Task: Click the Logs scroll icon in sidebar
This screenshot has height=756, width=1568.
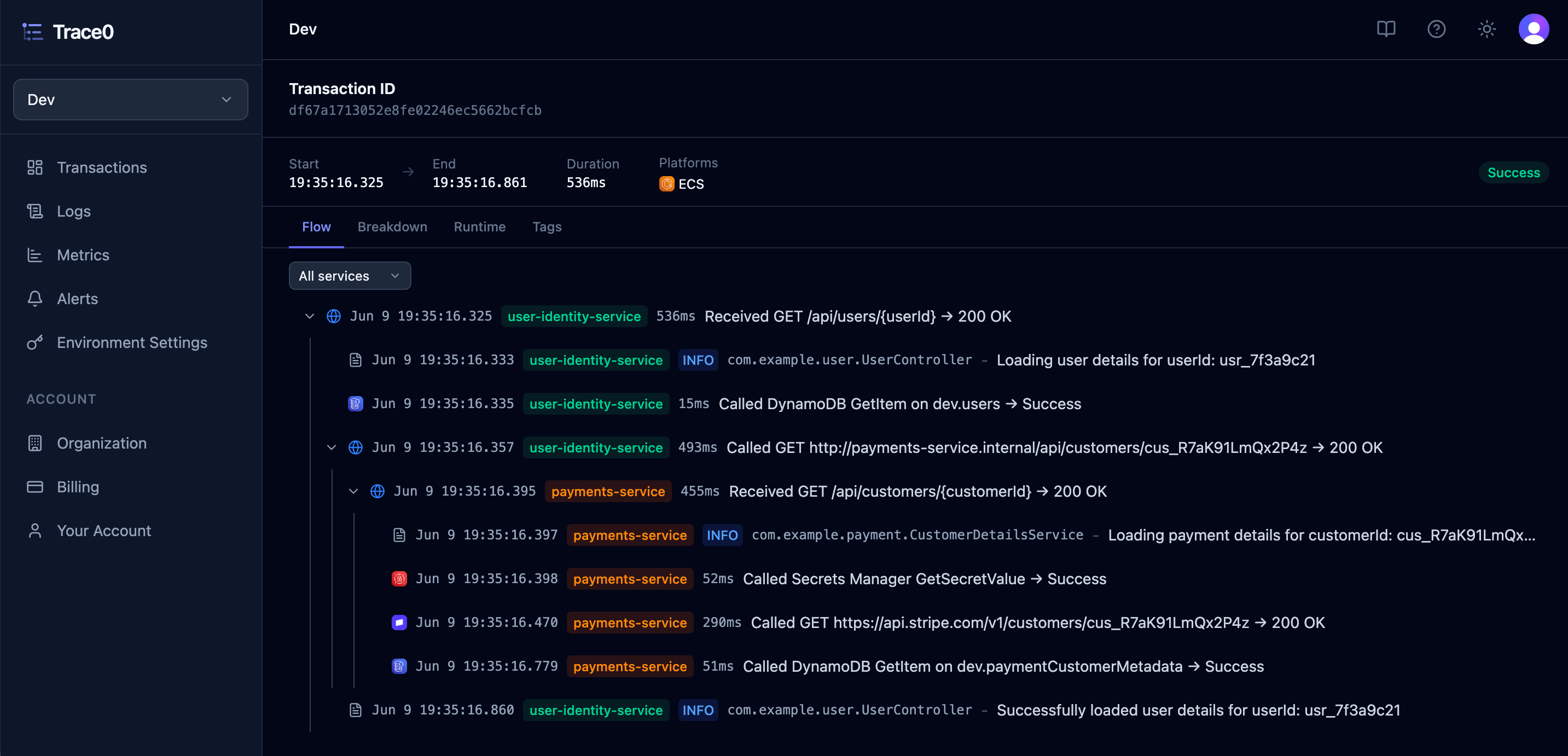Action: point(34,211)
